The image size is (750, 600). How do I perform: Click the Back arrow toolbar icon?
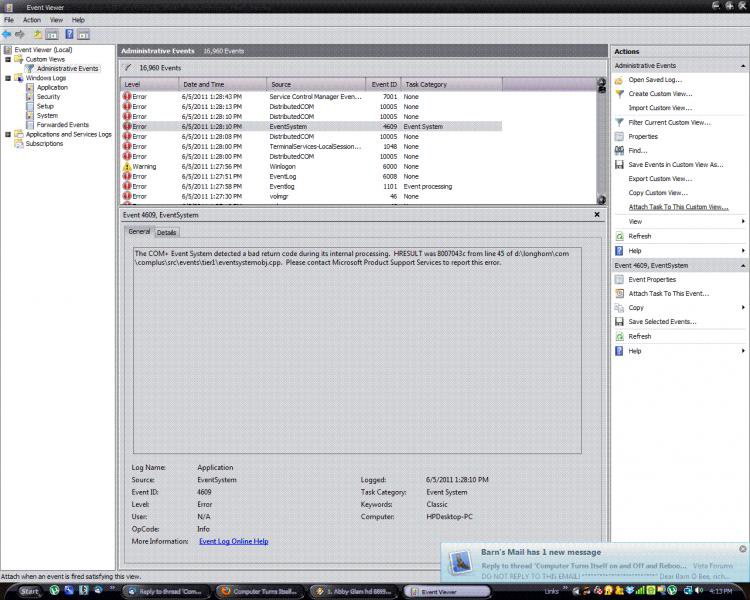pyautogui.click(x=7, y=34)
